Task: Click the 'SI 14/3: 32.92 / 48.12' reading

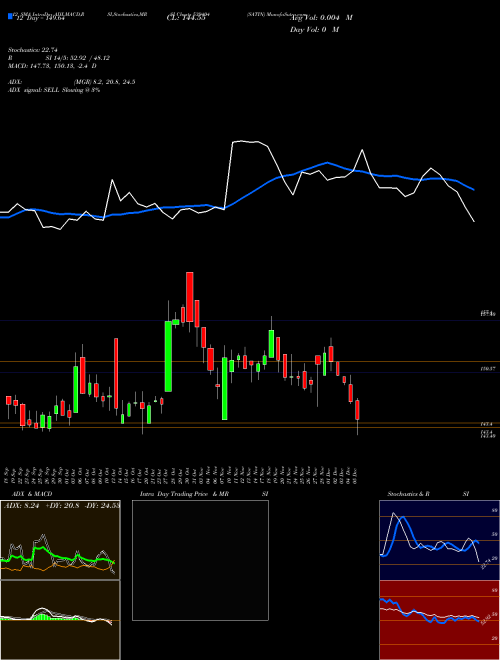Action: point(78,58)
